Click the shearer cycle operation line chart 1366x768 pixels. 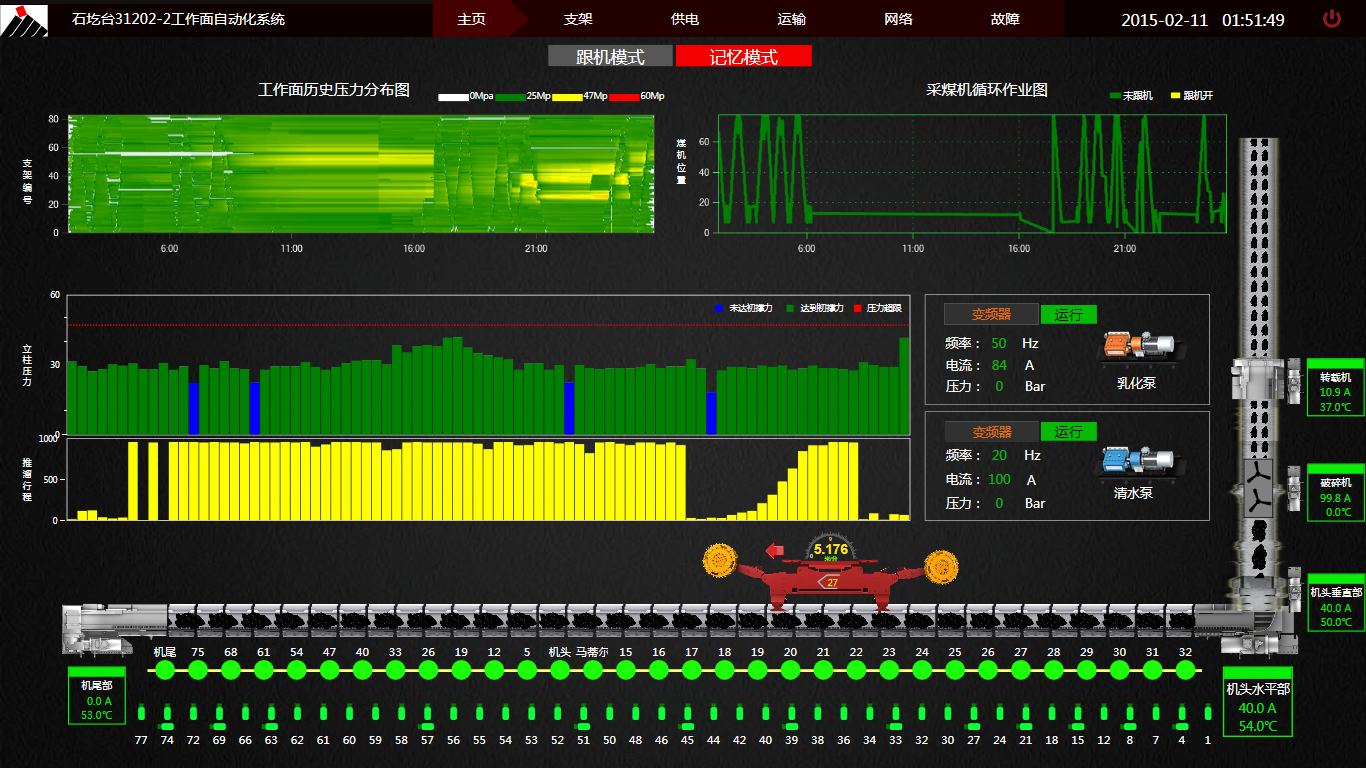(972, 174)
